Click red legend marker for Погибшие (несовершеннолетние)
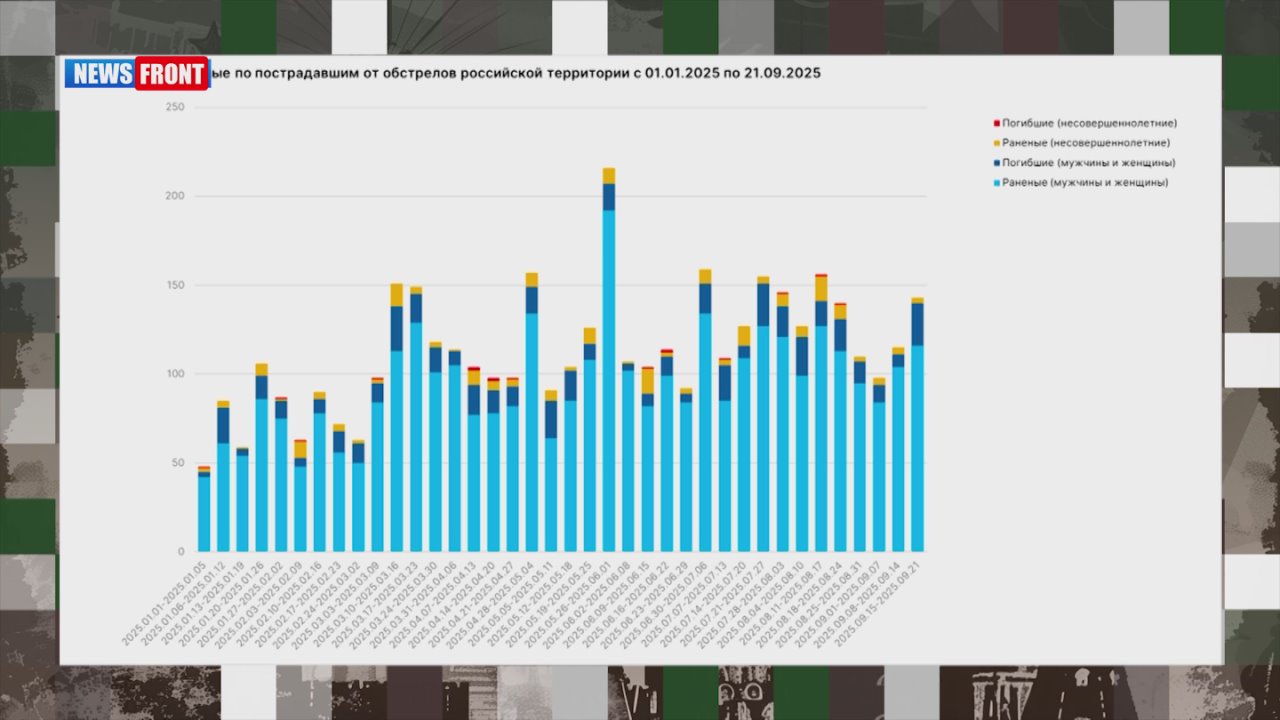Screen dimensions: 1280x720 coord(997,123)
